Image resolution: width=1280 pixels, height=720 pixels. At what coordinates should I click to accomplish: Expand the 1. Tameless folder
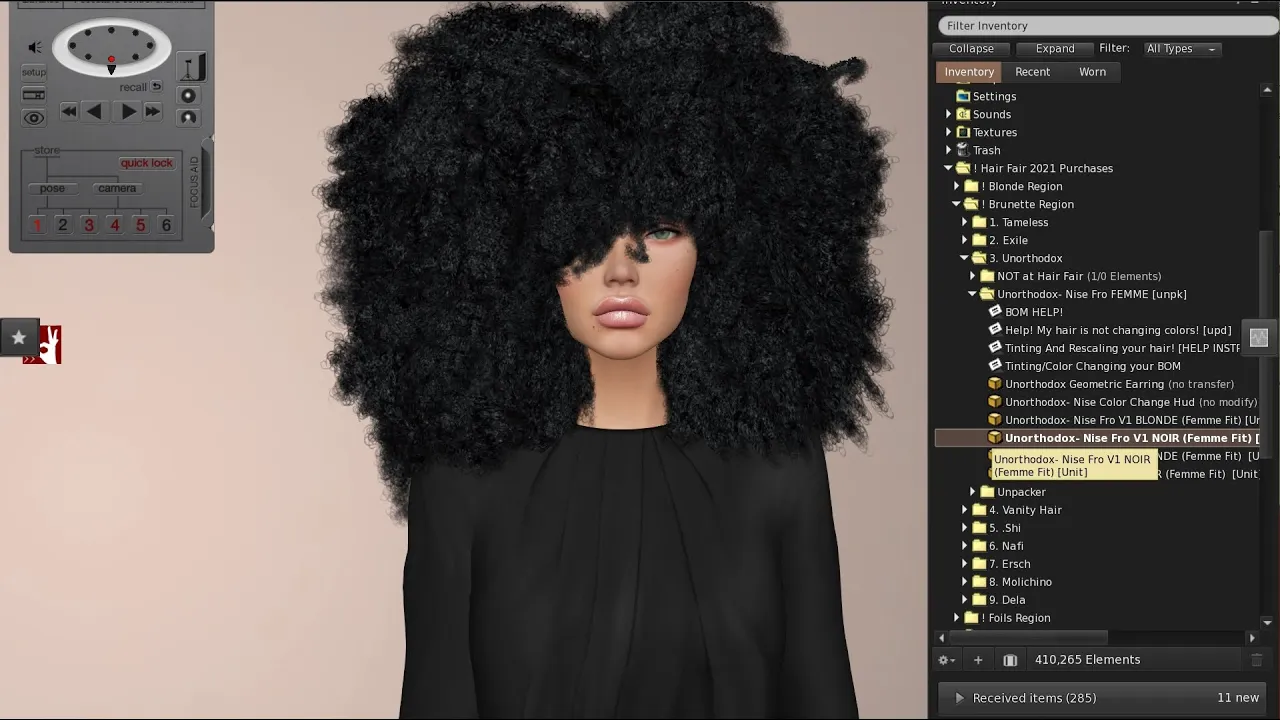[x=965, y=223]
